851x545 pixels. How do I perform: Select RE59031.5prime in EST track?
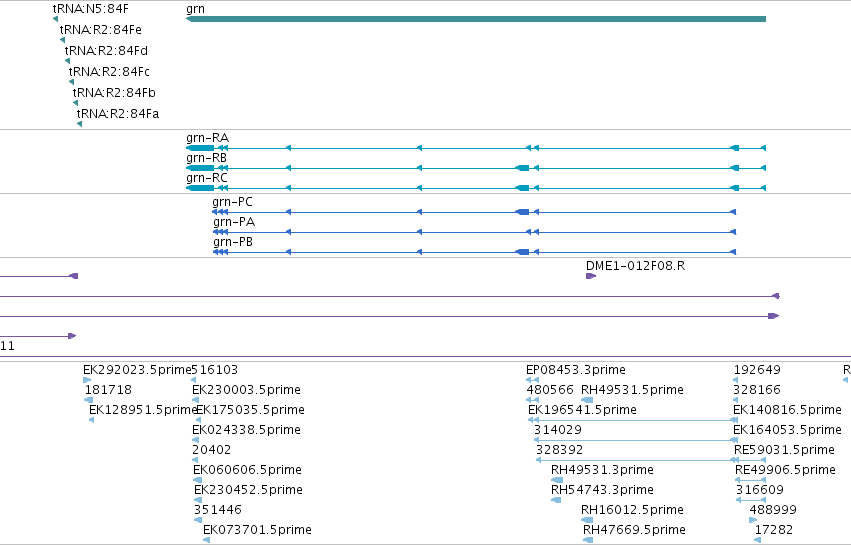784,450
